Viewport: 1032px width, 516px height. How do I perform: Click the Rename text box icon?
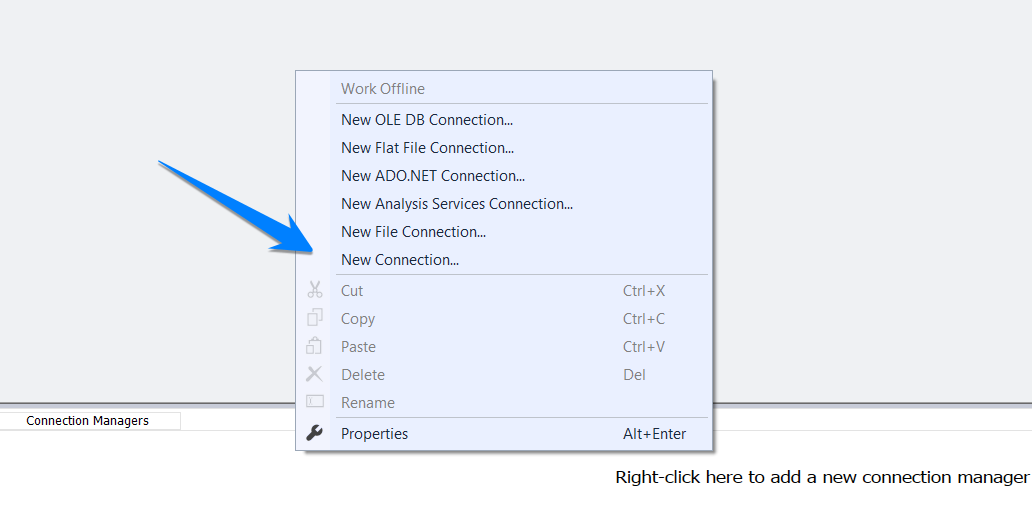click(314, 402)
